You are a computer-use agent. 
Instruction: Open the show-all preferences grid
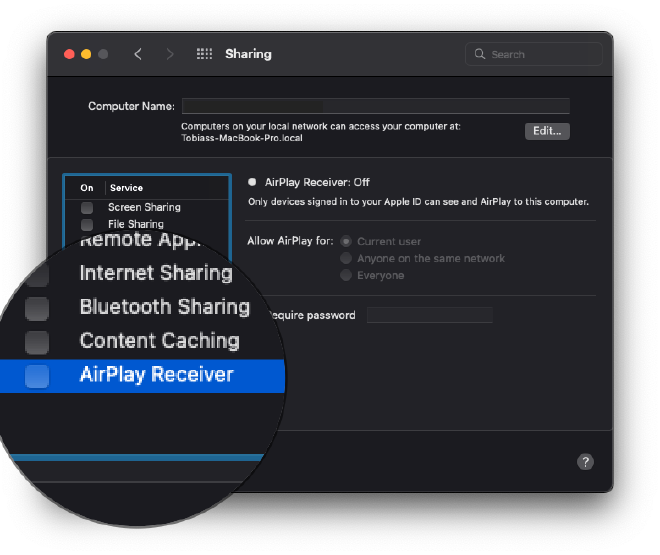tap(204, 54)
